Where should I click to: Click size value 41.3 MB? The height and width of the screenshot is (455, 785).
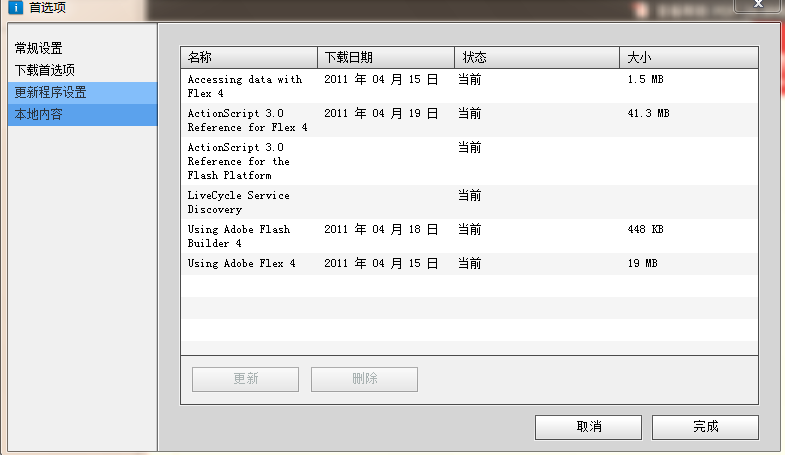point(648,114)
